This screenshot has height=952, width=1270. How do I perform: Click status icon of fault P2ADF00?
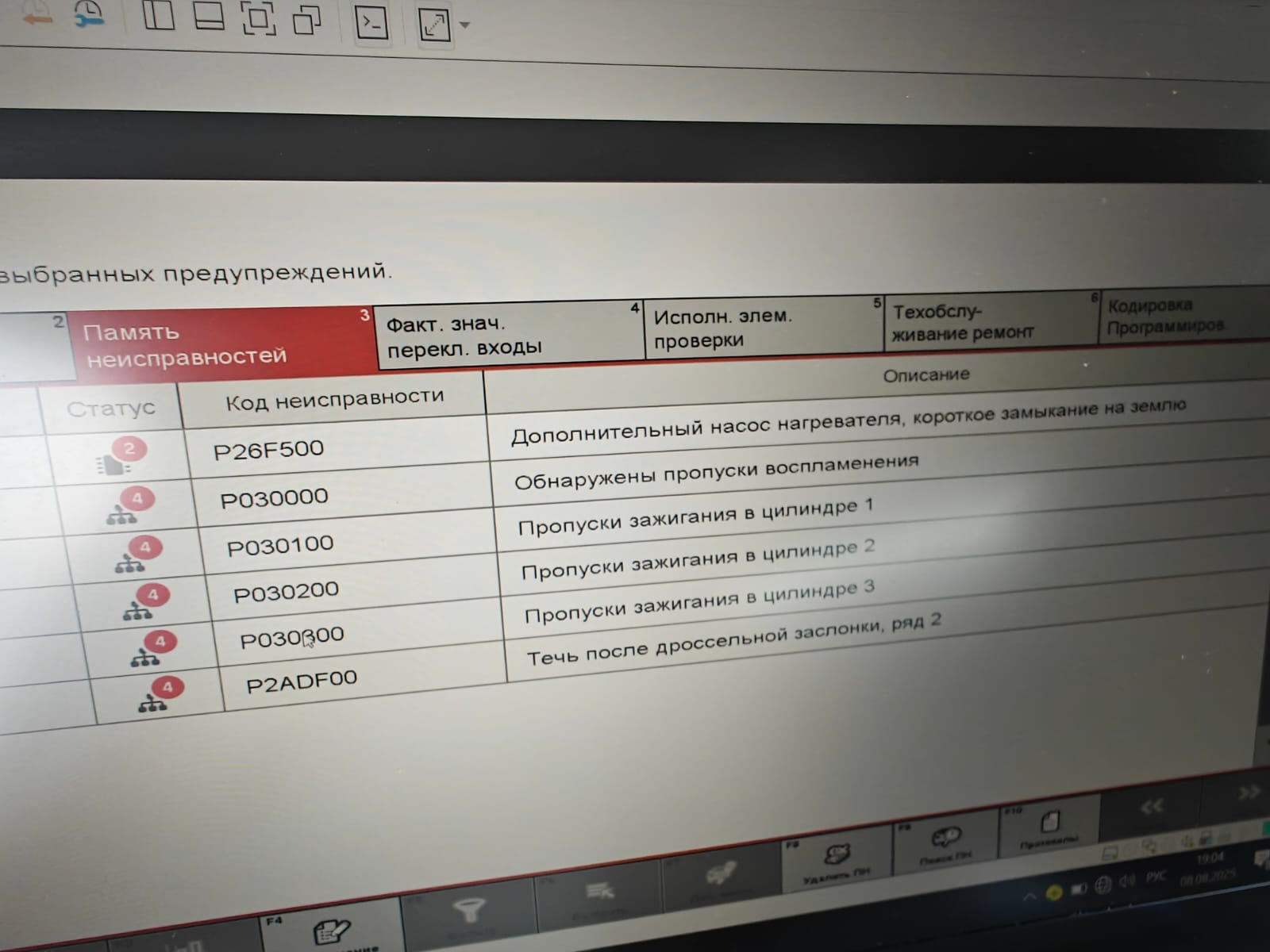tap(157, 696)
